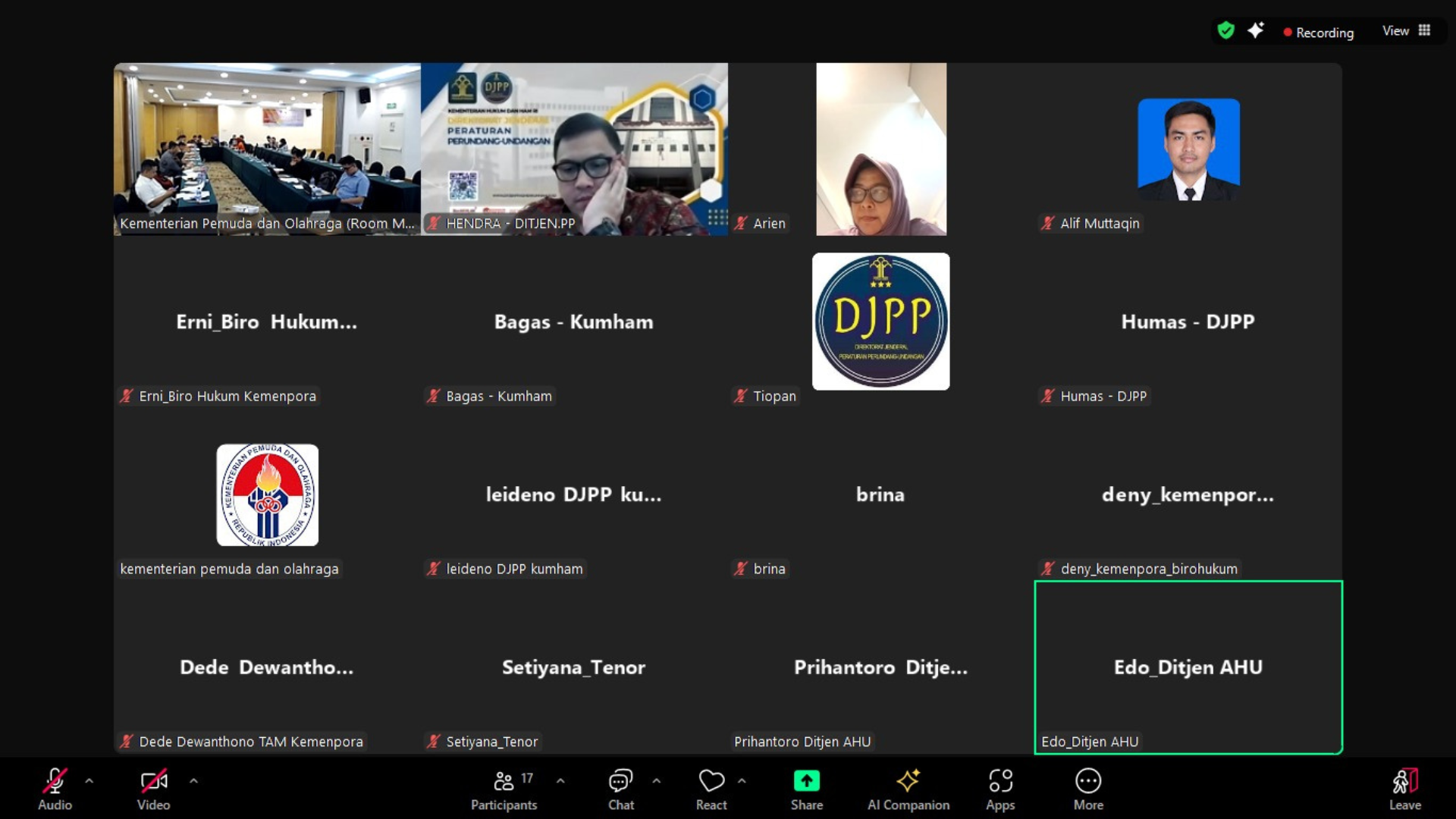This screenshot has width=1456, height=819.
Task: Expand chat options arrow next to Chat
Action: (657, 780)
